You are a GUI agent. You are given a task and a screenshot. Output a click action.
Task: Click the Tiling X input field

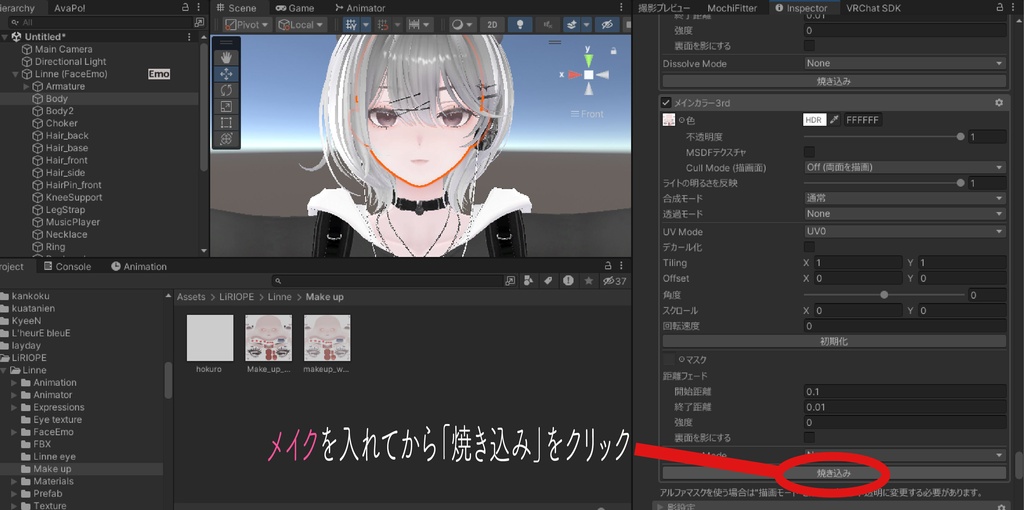click(x=857, y=263)
